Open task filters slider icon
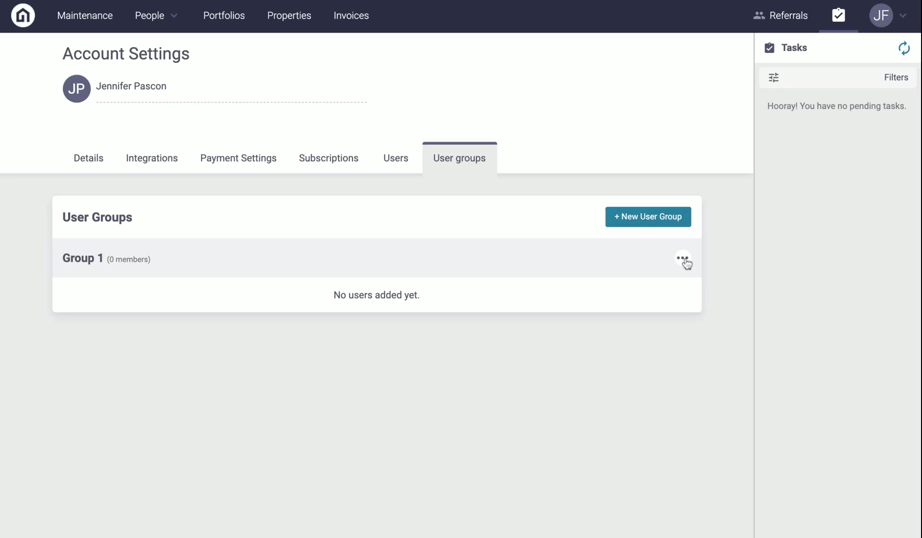This screenshot has width=922, height=538. [773, 78]
